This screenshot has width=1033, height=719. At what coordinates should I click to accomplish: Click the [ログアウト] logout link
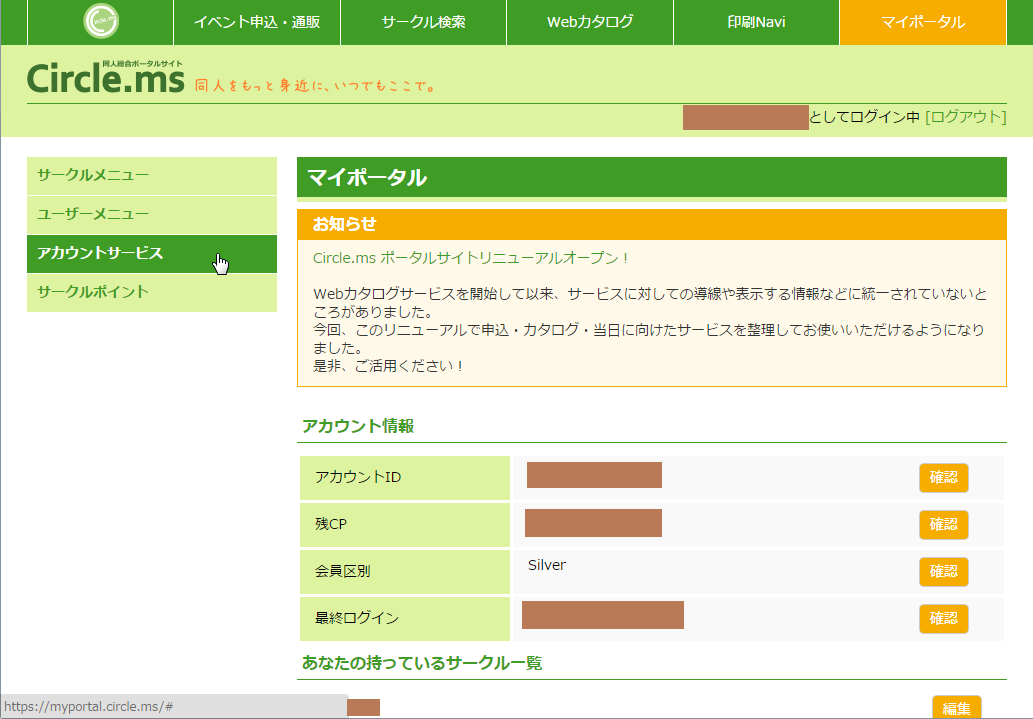tap(966, 117)
